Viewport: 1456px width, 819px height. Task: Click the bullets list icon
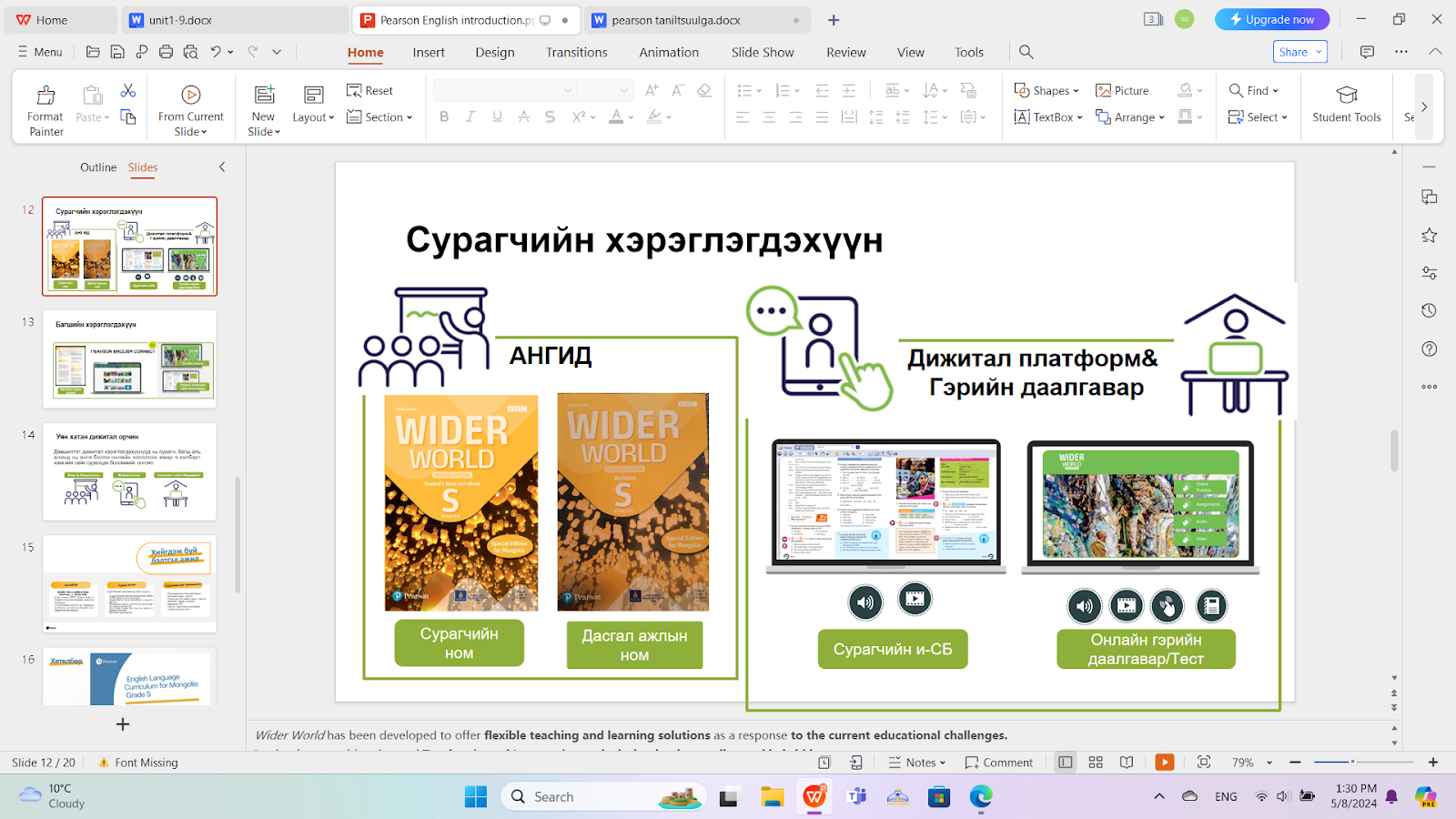click(x=744, y=90)
